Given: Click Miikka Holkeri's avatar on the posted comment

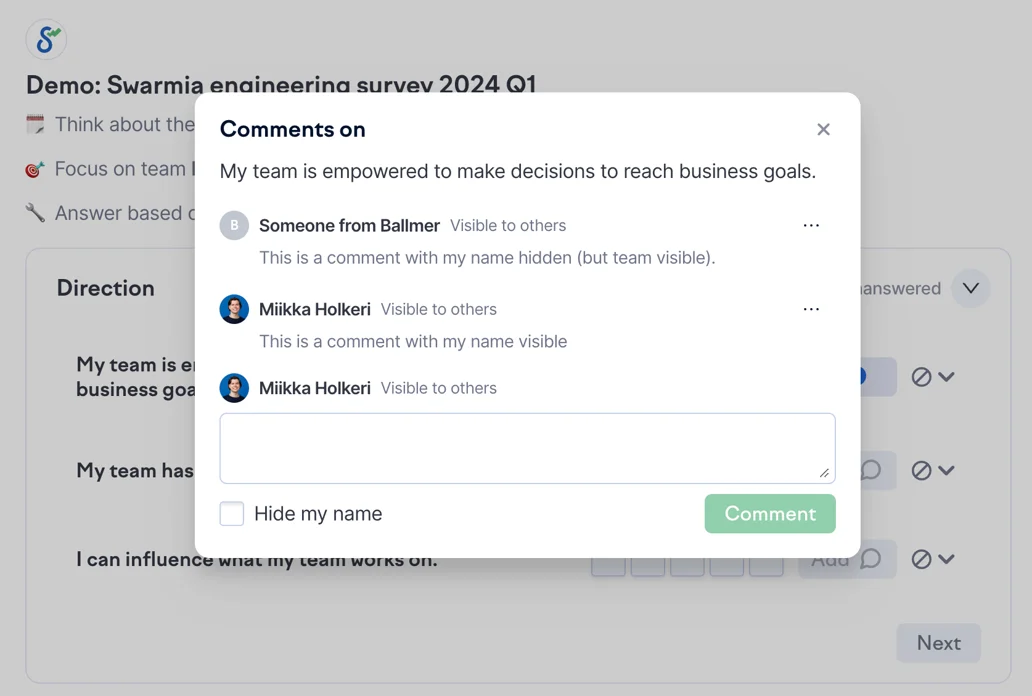Looking at the screenshot, I should [234, 309].
